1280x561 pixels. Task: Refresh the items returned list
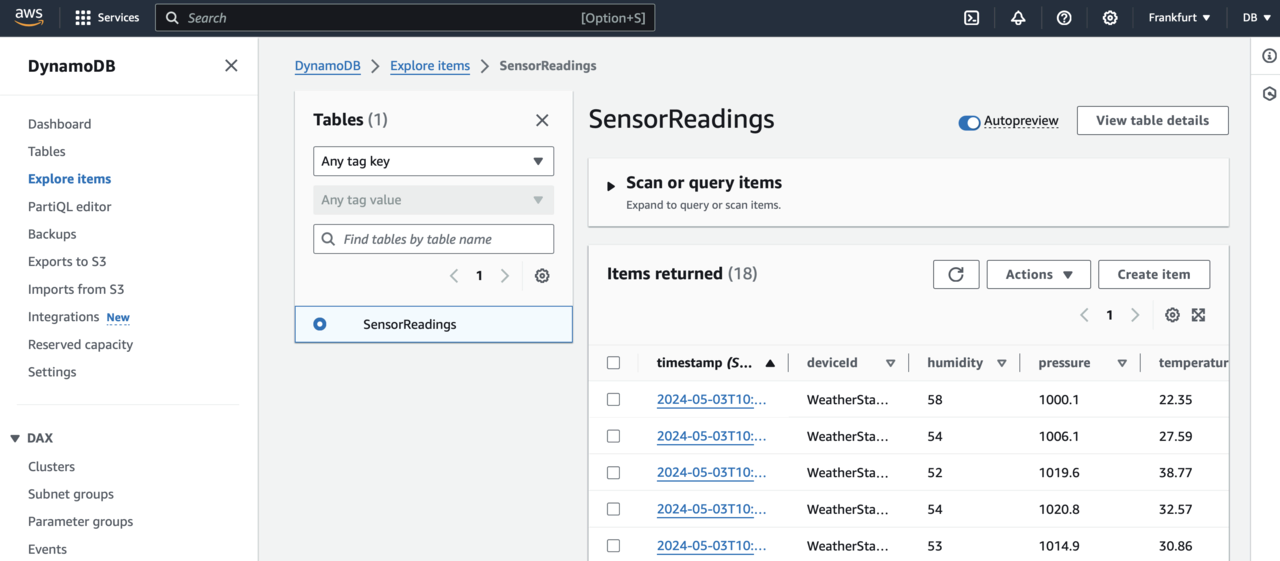click(956, 274)
